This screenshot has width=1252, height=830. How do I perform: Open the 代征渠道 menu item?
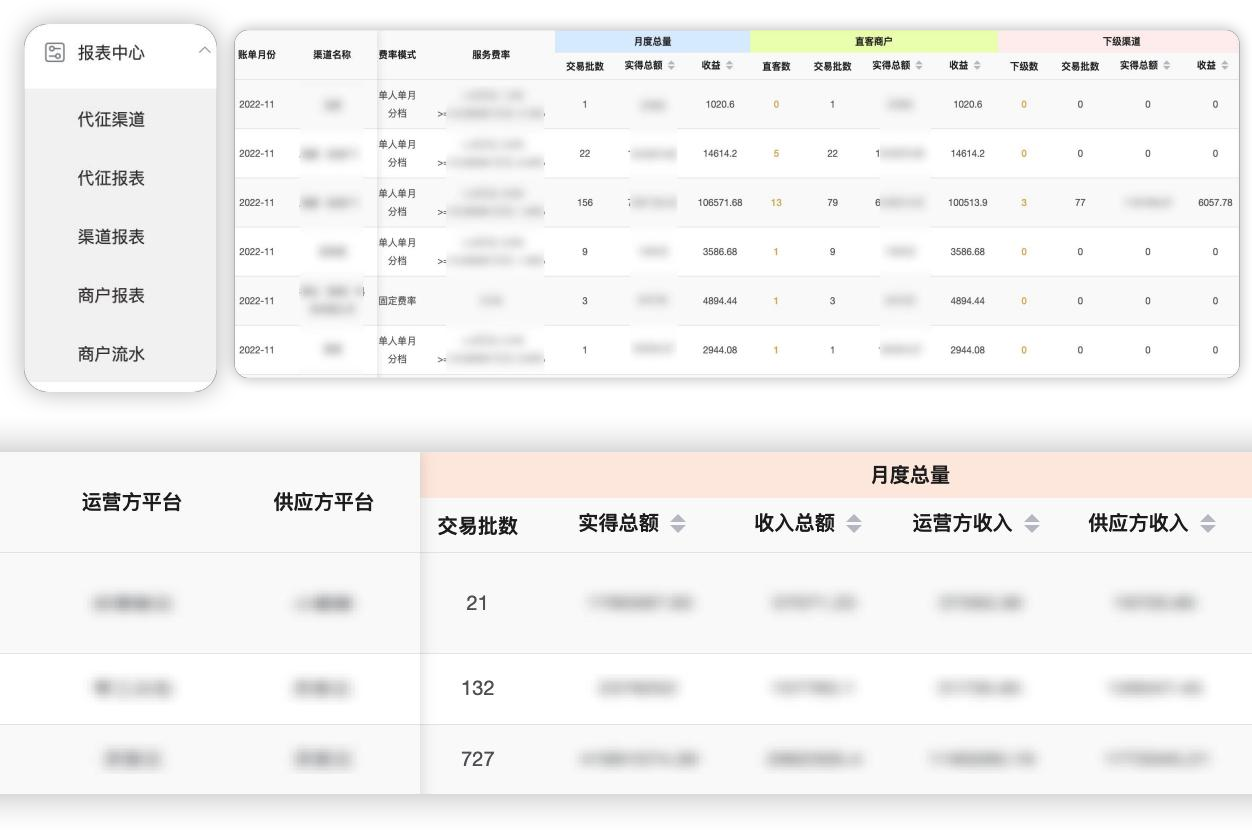pos(111,119)
